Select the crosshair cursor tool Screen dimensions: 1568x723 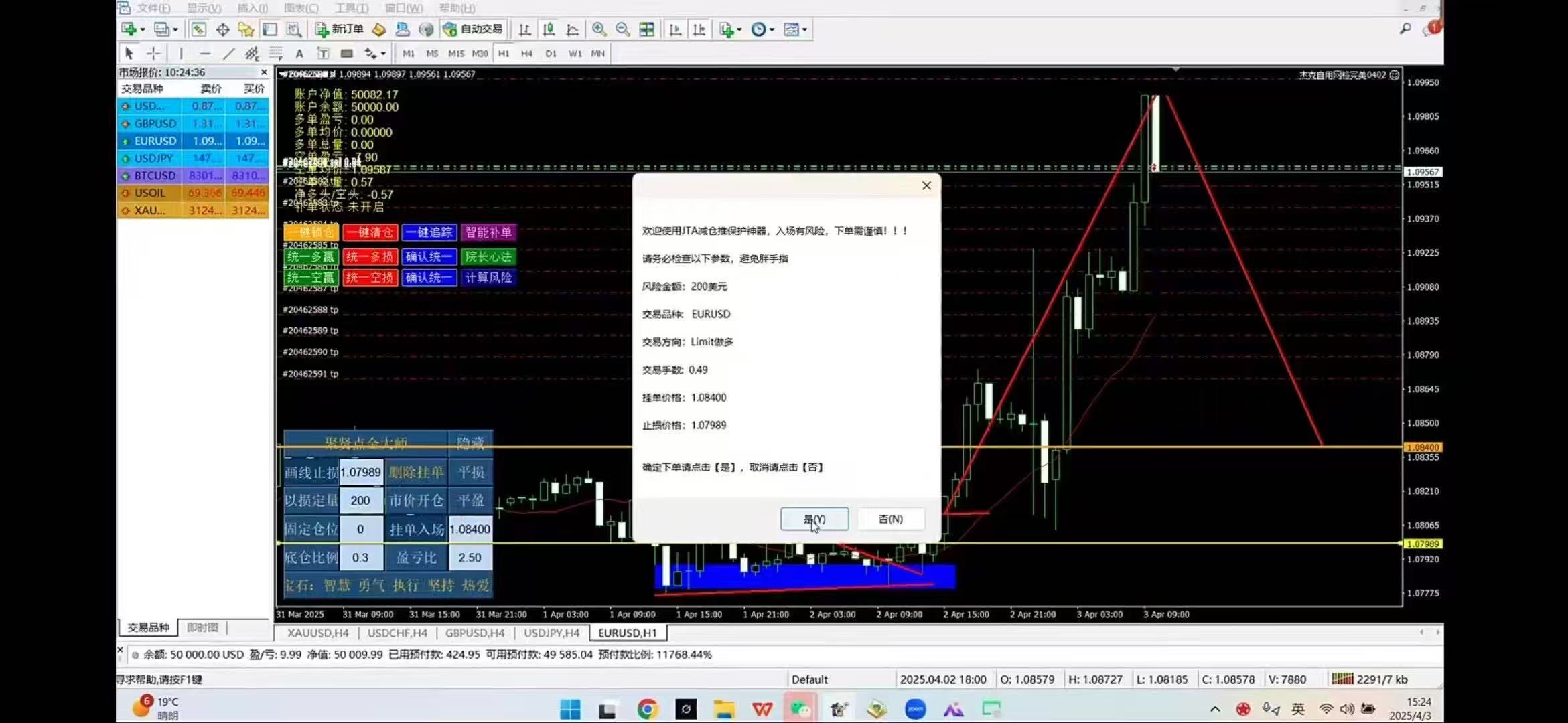click(153, 54)
